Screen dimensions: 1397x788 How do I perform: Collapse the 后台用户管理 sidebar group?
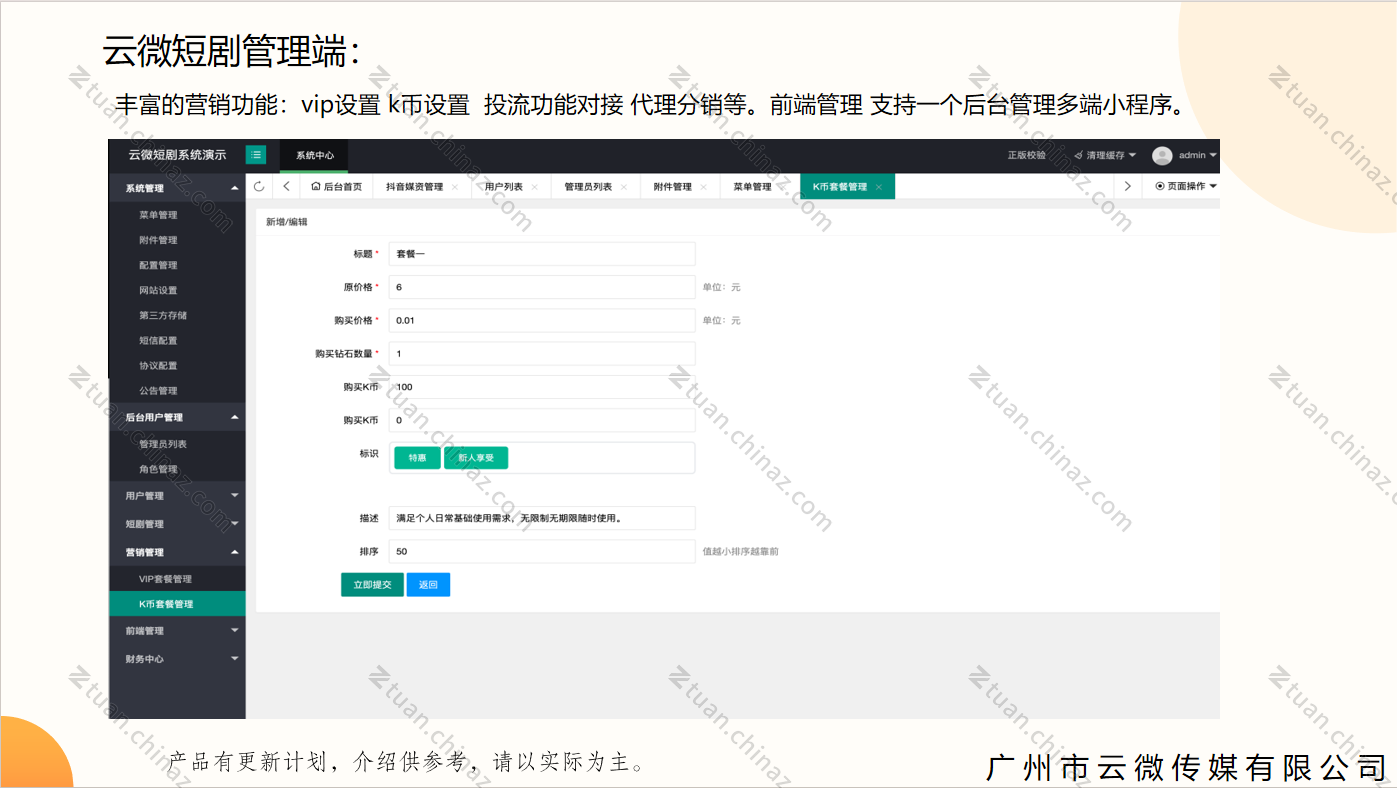click(177, 417)
